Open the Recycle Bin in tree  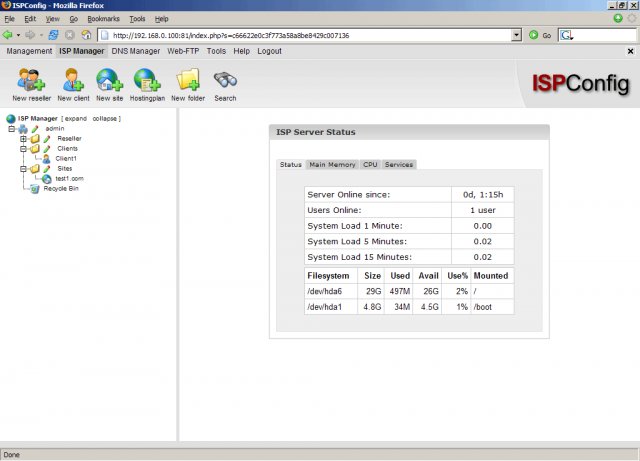pos(60,188)
